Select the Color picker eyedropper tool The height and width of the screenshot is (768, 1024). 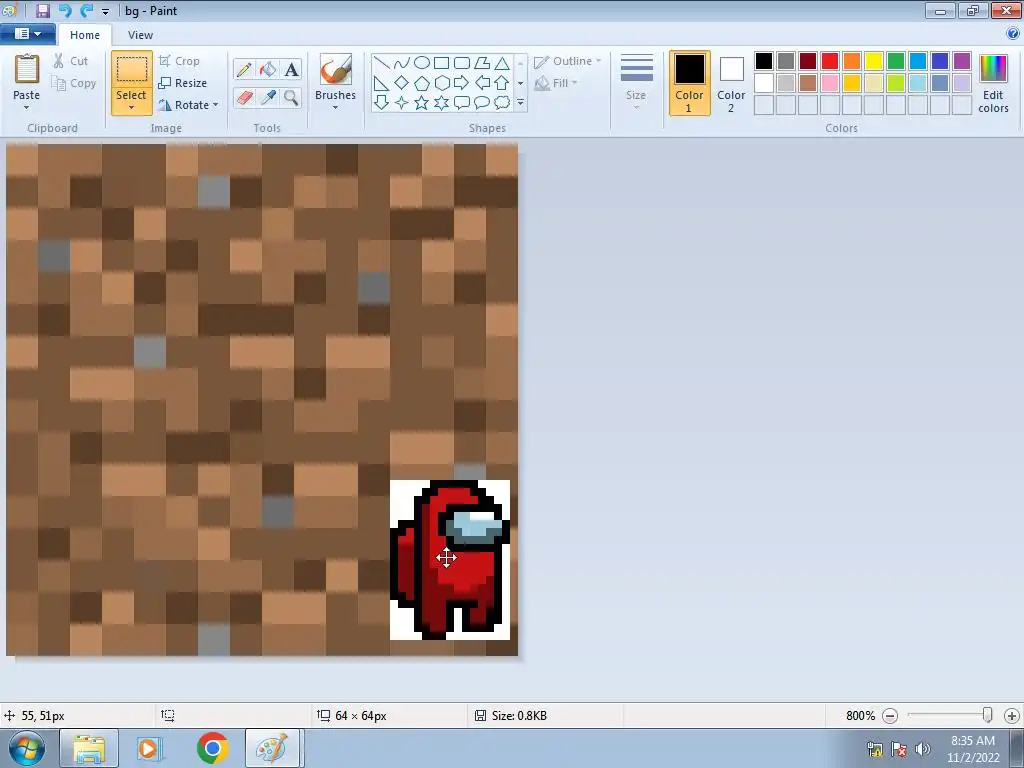tap(268, 98)
